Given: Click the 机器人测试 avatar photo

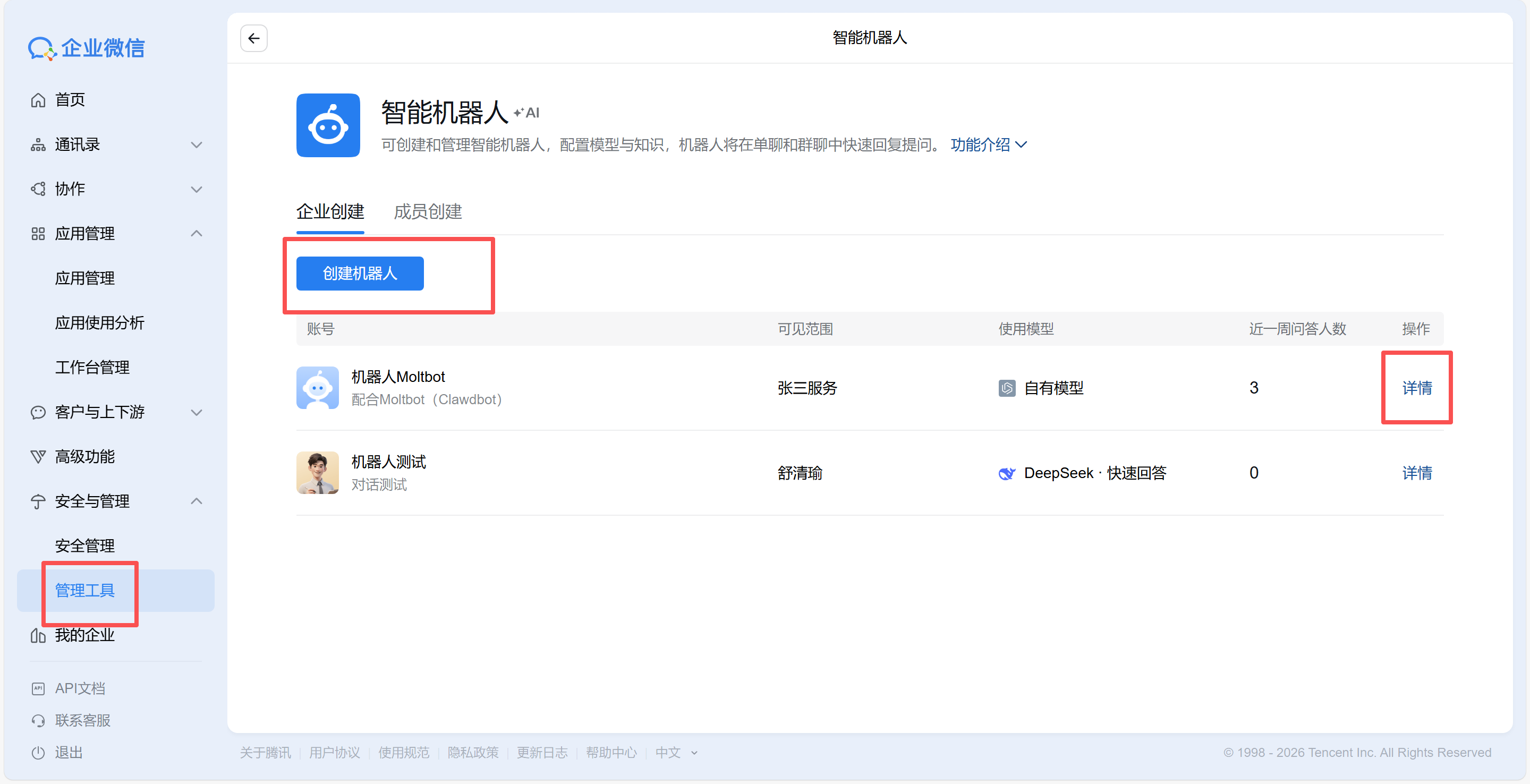Looking at the screenshot, I should click(317, 473).
